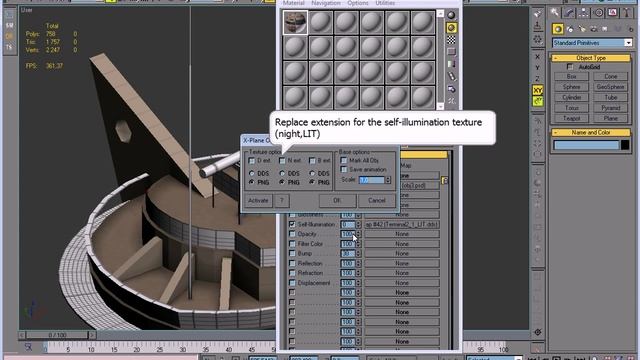640x360 pixels.
Task: Toggle the XY plane constraint button
Action: (538, 90)
